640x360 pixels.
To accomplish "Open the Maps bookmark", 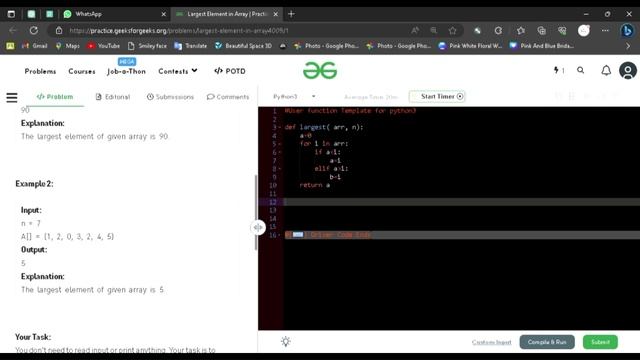I will click(x=67, y=46).
